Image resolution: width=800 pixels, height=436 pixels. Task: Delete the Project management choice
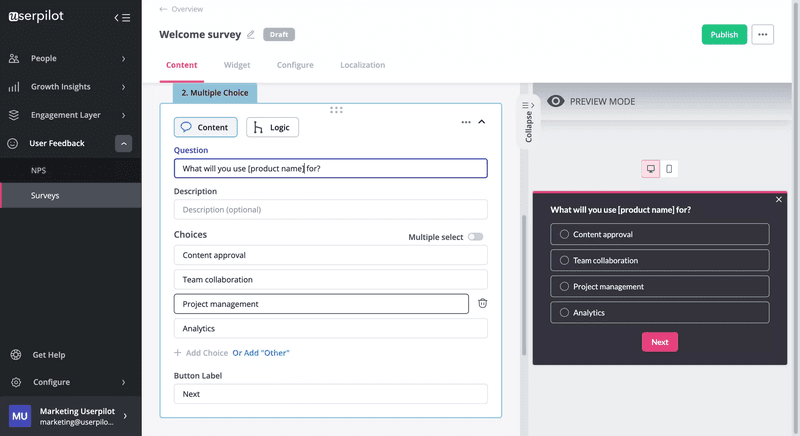pos(482,303)
